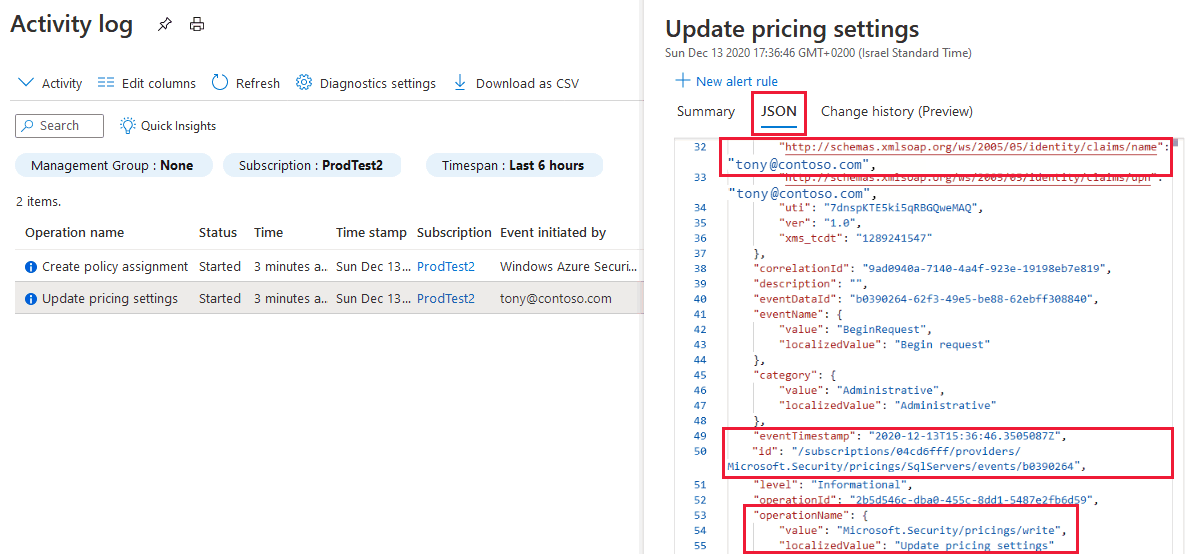Screen dimensions: 1187x554
Task: Switch to the Summary tab
Action: tap(705, 112)
